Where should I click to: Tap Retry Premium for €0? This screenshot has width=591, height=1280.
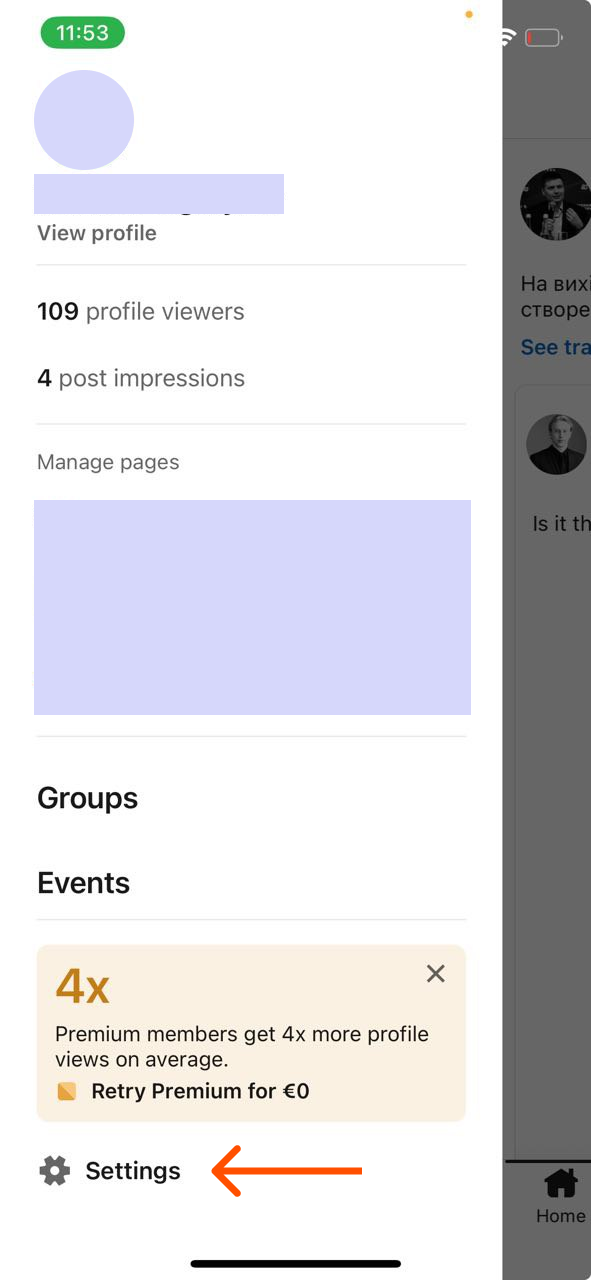[x=202, y=1091]
